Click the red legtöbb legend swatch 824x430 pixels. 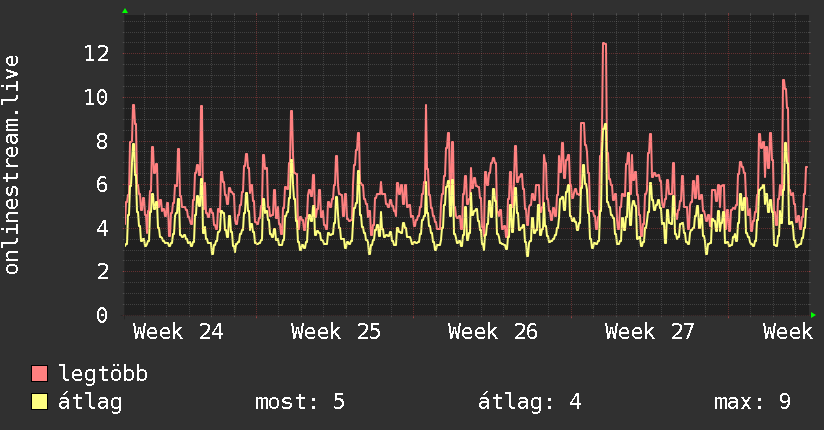point(39,374)
